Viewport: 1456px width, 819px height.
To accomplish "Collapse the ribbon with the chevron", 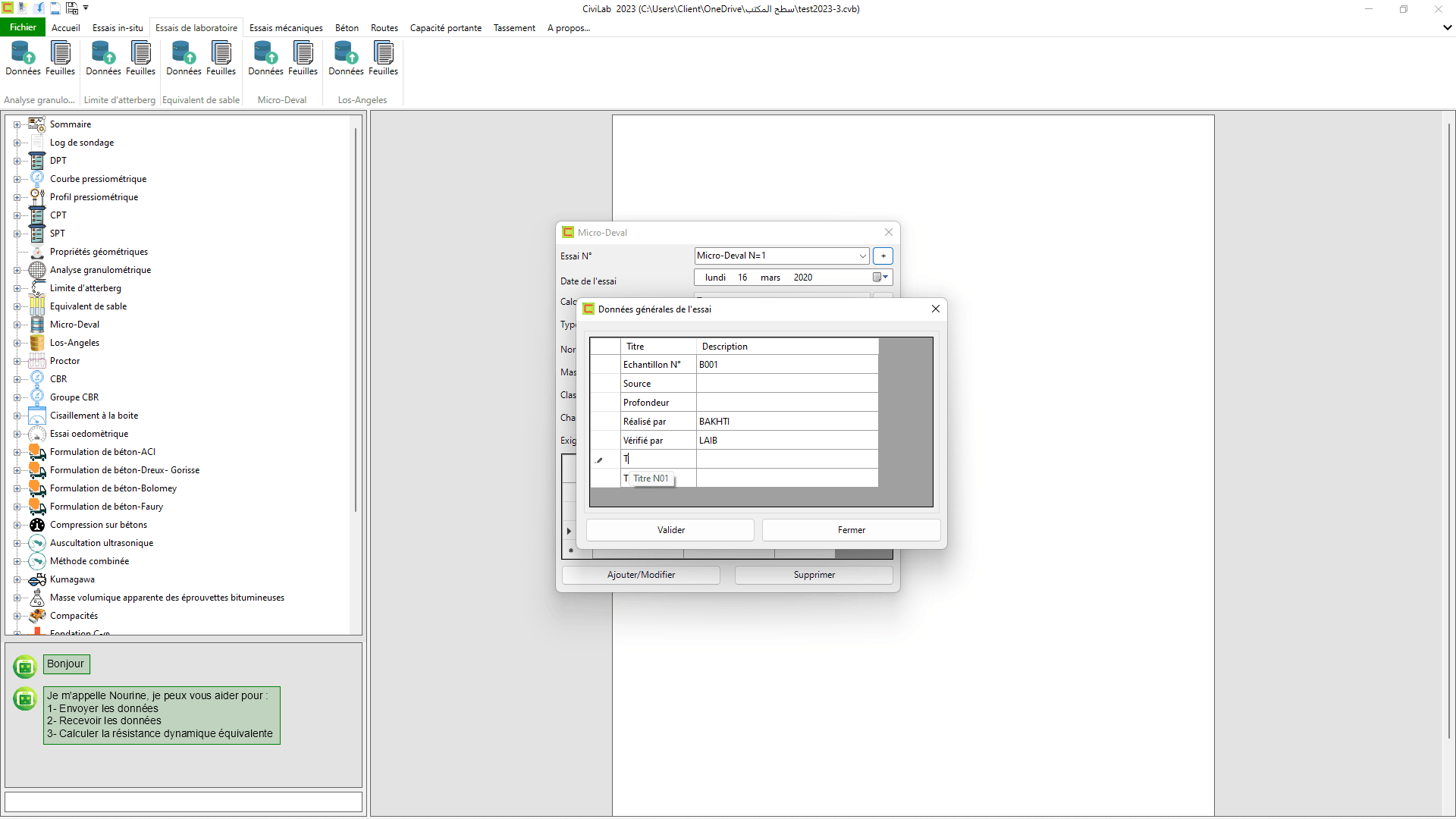I will (1447, 27).
